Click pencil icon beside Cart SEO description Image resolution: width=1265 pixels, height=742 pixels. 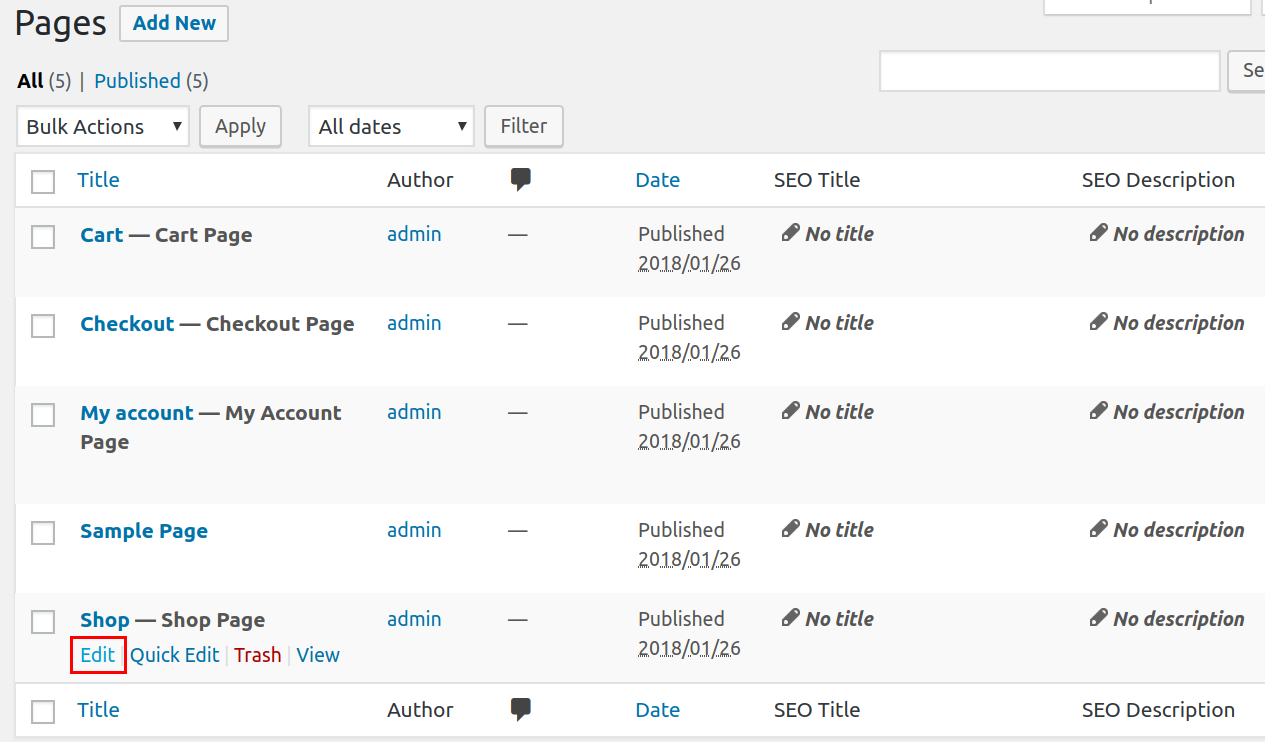pyautogui.click(x=1099, y=233)
